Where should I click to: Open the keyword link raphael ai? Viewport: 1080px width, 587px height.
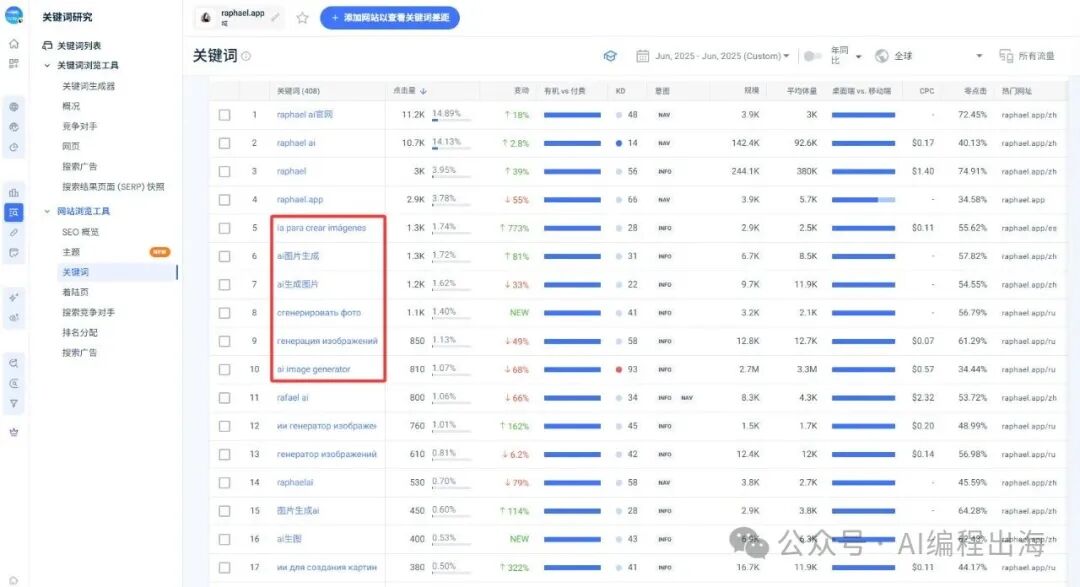(296, 143)
